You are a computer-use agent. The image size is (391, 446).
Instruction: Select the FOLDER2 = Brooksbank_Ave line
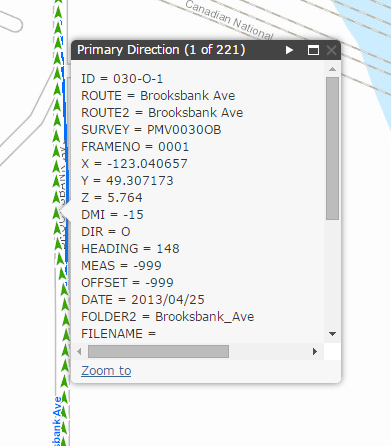(x=168, y=317)
